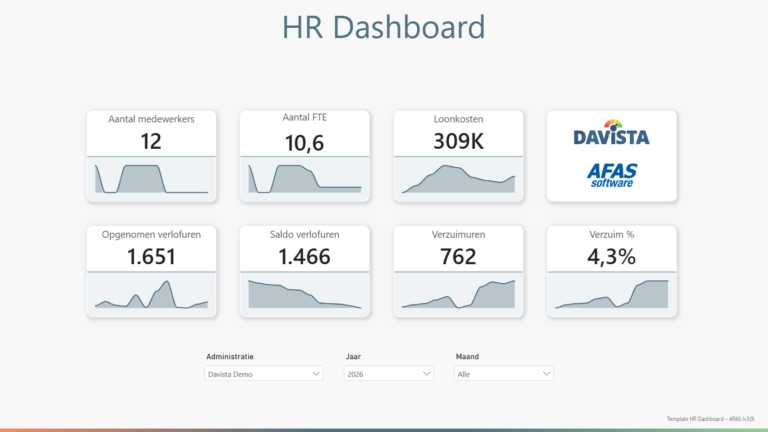The image size is (768, 432).
Task: Click the chevron arrow in the Jaar dropdown
Action: pyautogui.click(x=427, y=374)
